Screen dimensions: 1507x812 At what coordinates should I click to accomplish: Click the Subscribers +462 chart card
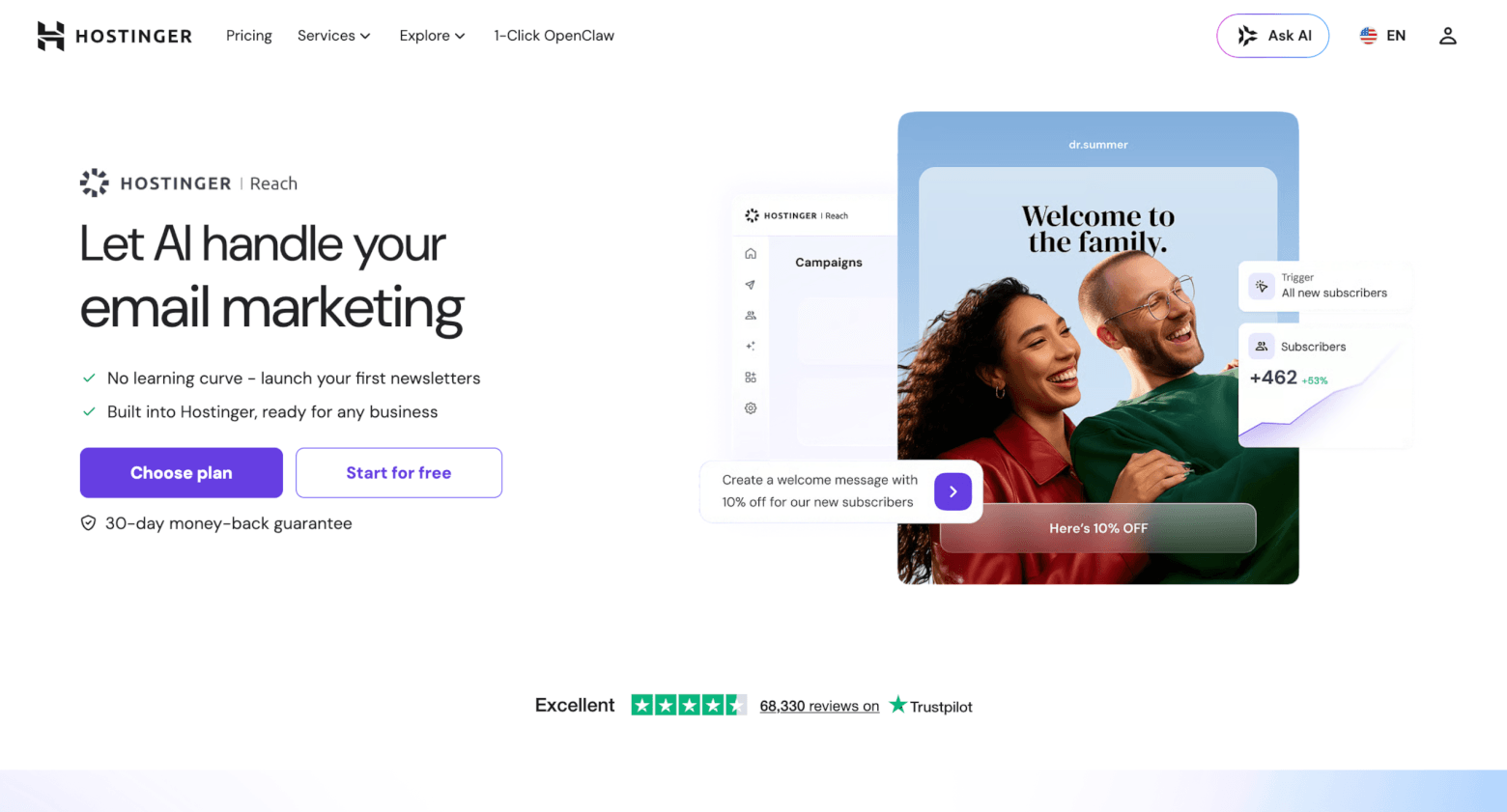click(x=1323, y=385)
